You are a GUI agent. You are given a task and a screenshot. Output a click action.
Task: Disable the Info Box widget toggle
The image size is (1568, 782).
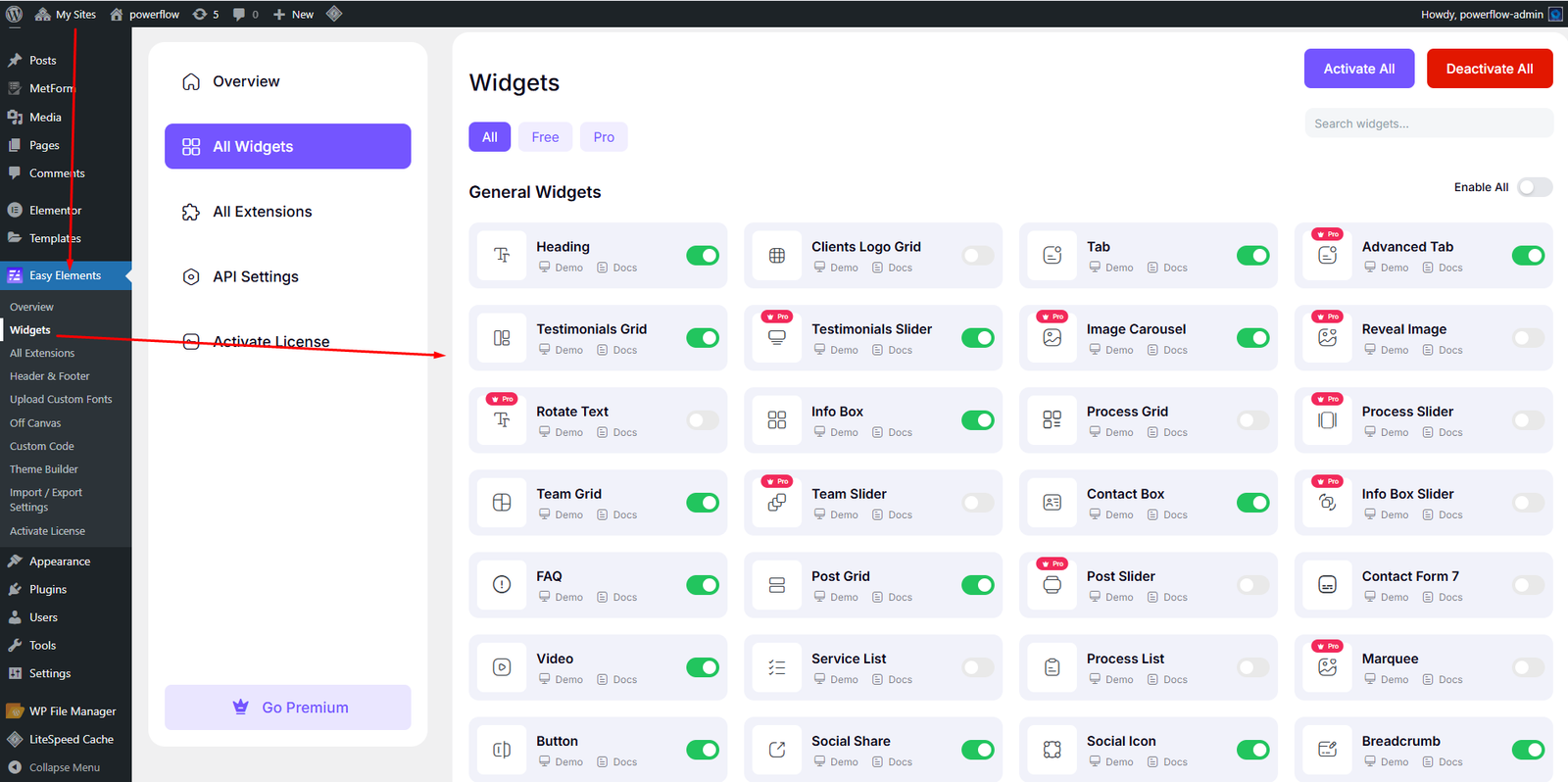978,420
